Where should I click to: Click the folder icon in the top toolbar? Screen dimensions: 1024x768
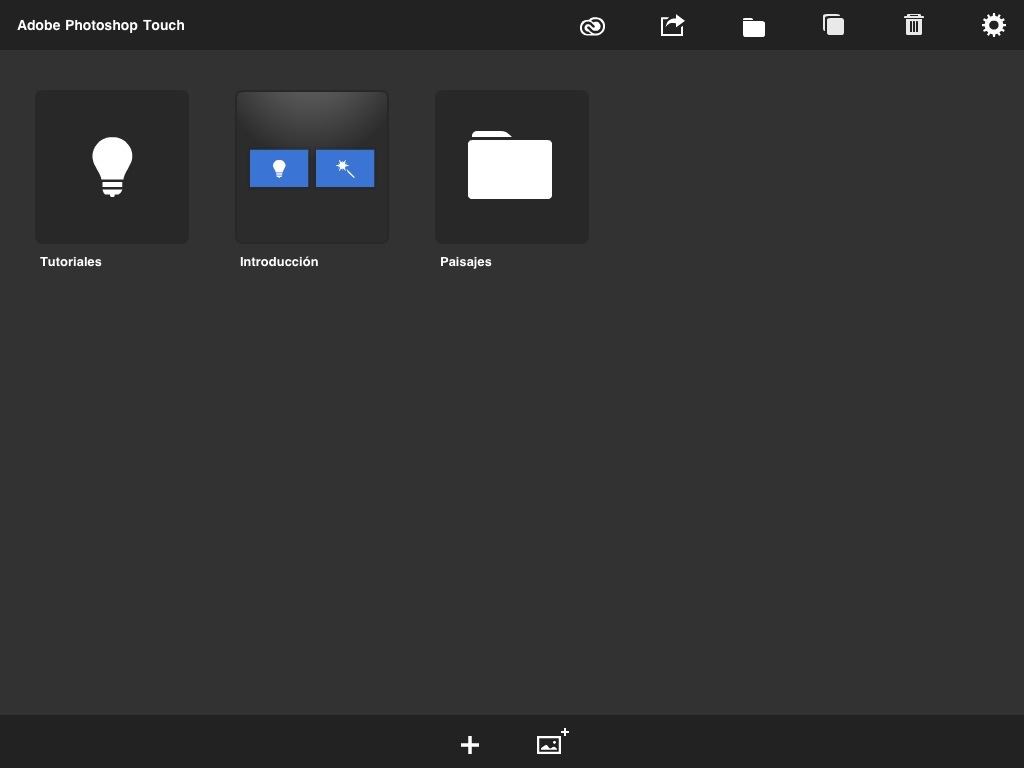click(753, 27)
